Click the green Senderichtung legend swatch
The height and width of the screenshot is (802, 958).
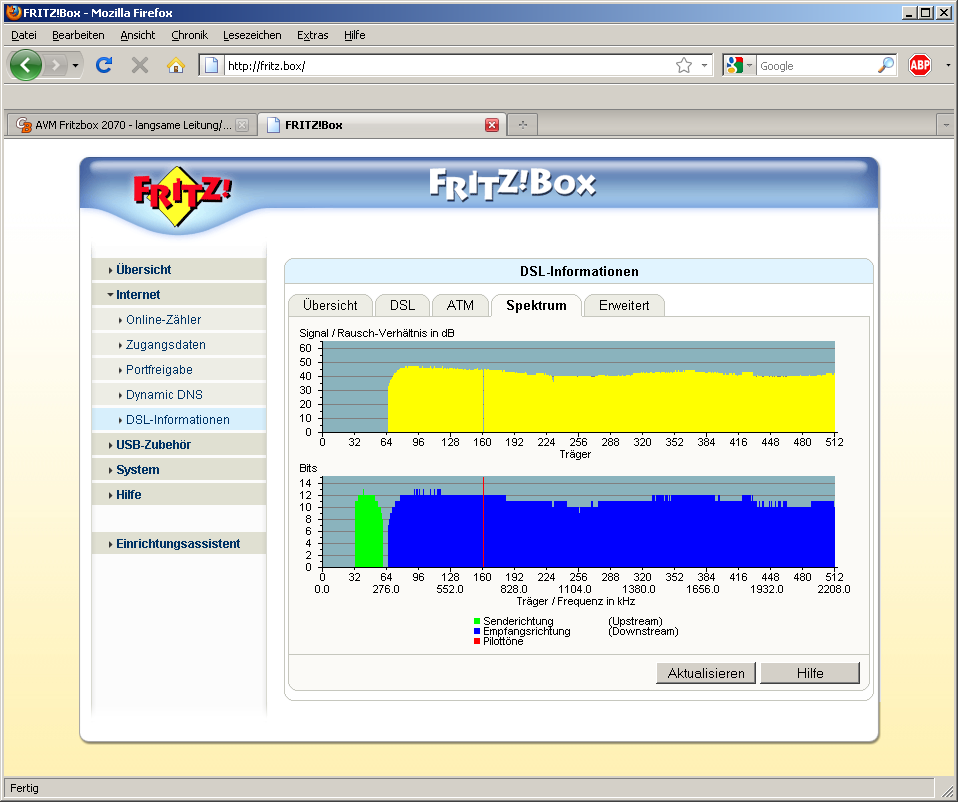[x=477, y=621]
